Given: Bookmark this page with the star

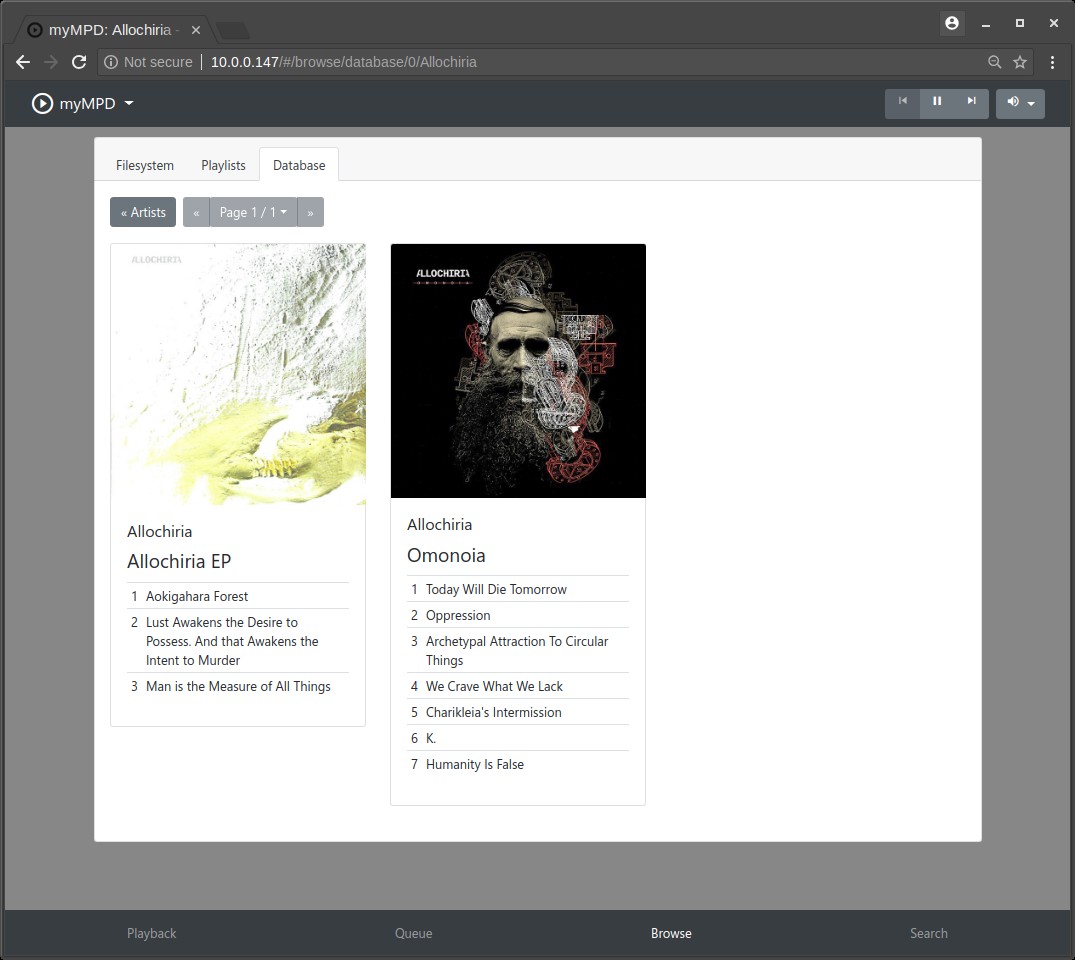Looking at the screenshot, I should (x=1020, y=62).
